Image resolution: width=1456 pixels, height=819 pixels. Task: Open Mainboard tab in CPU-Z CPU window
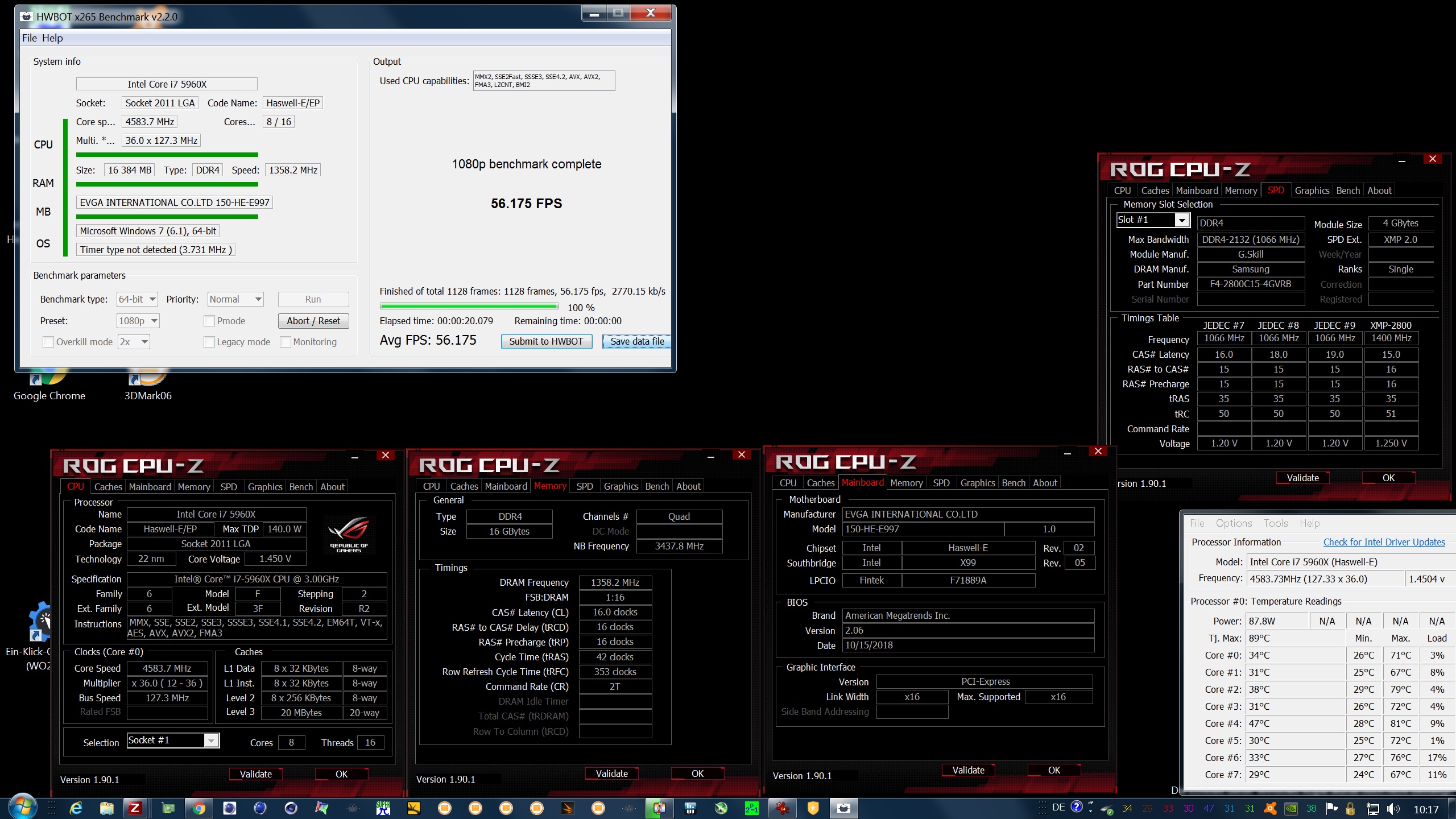coord(150,487)
